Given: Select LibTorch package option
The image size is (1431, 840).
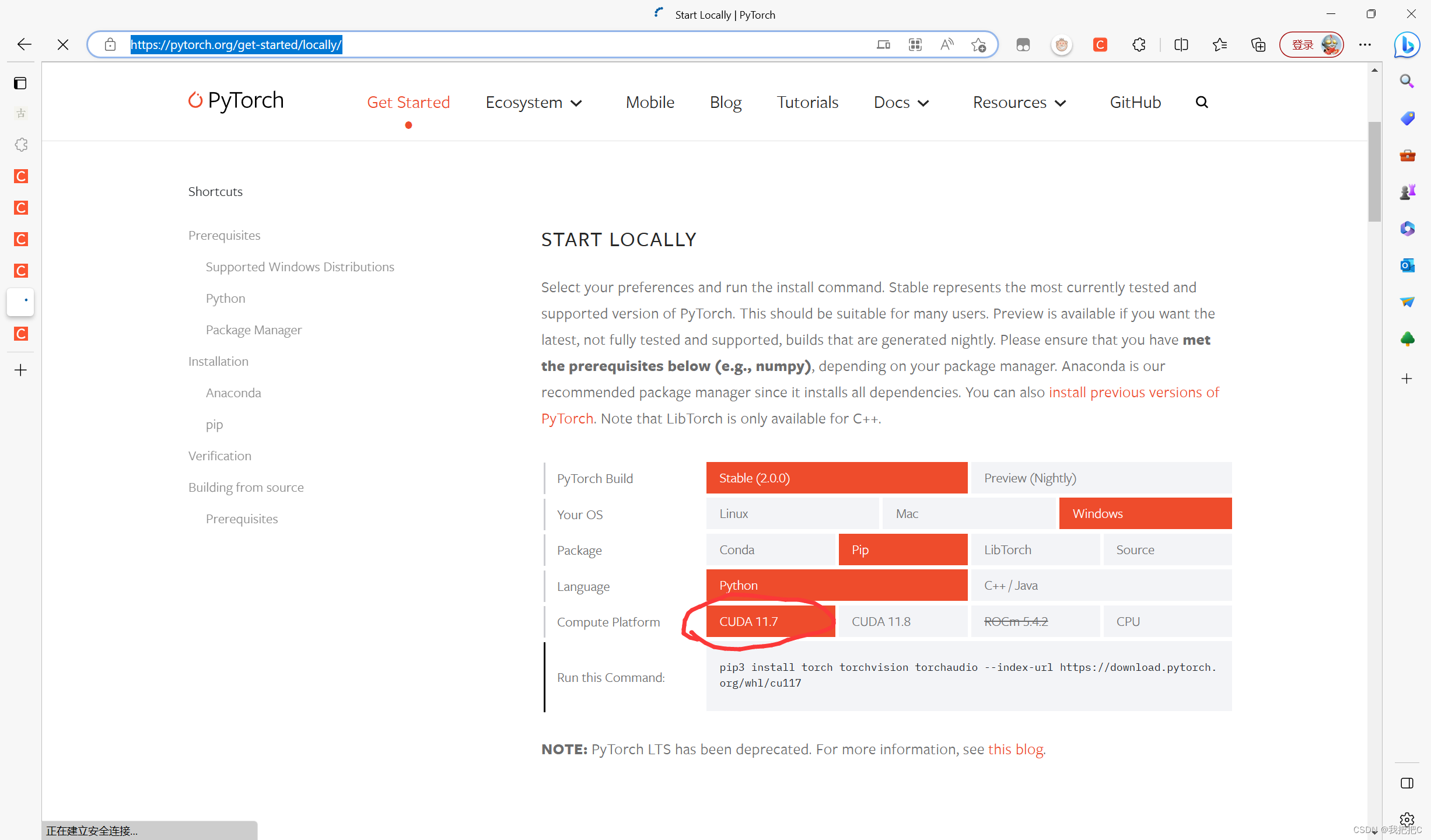Looking at the screenshot, I should coord(1035,549).
